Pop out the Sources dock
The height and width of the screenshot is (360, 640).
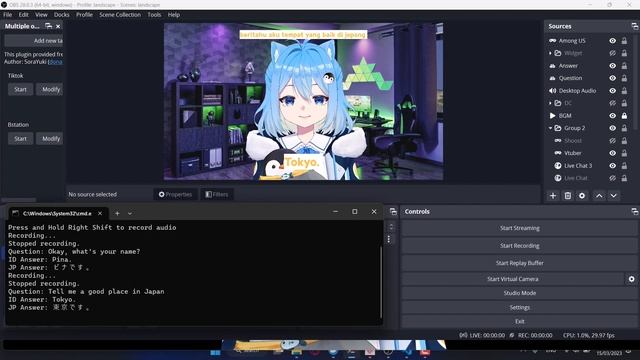[634, 26]
